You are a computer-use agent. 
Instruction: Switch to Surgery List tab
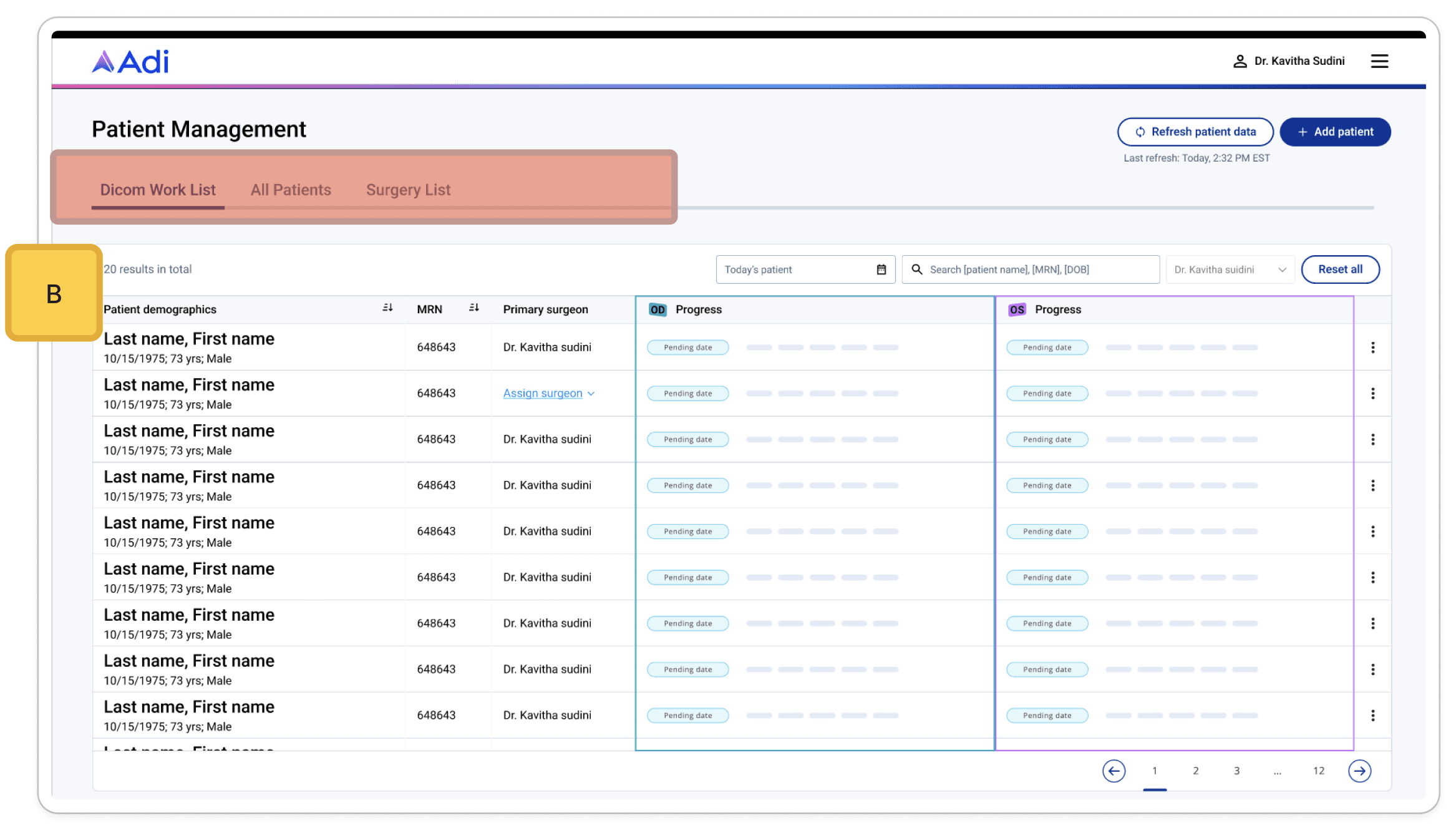coord(408,190)
